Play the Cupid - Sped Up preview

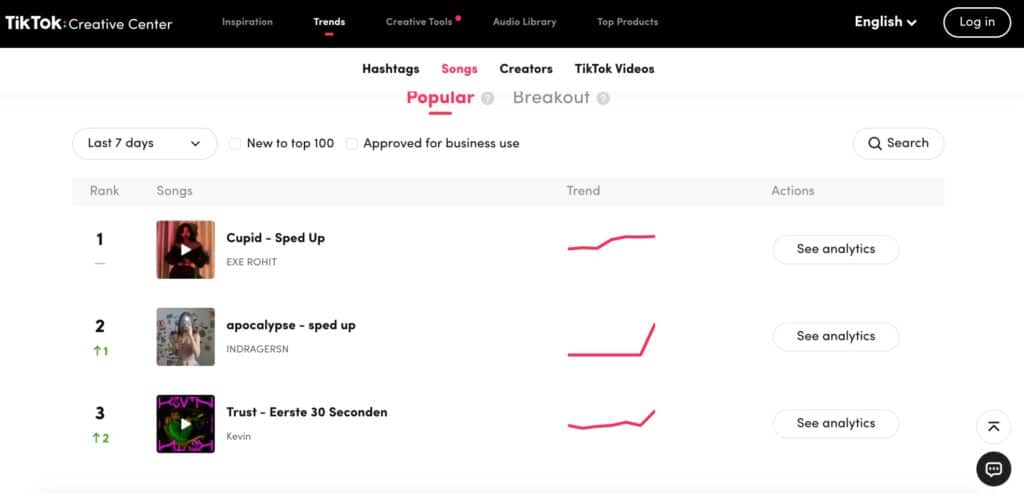pos(185,250)
